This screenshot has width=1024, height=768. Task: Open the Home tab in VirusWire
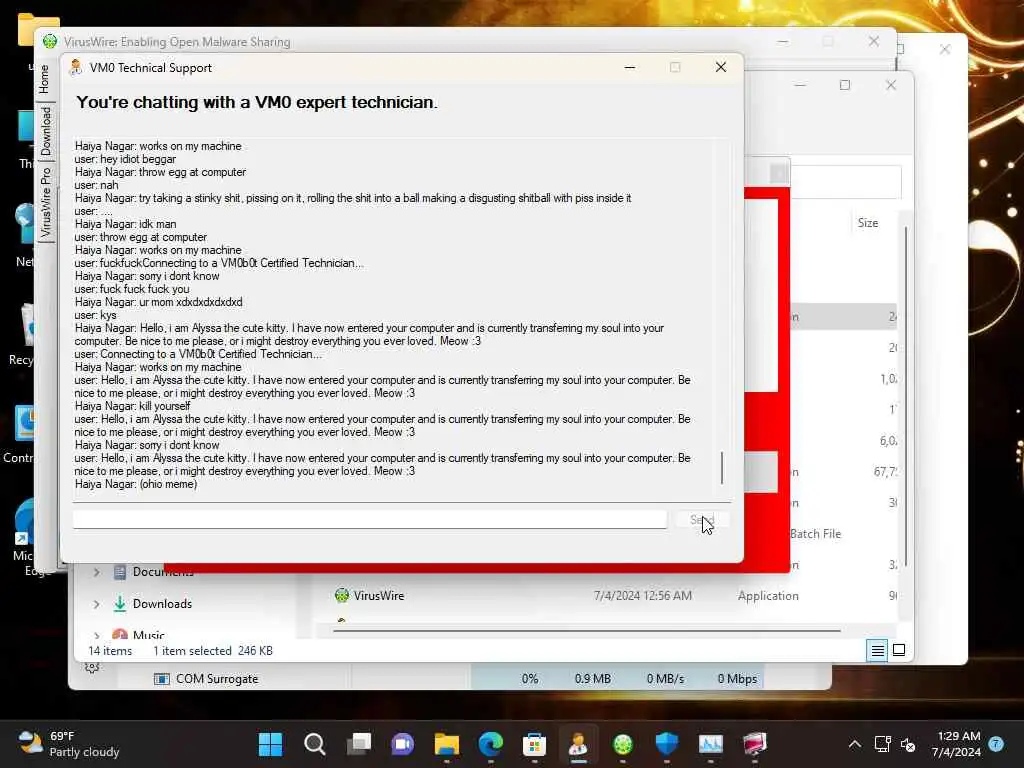click(44, 79)
